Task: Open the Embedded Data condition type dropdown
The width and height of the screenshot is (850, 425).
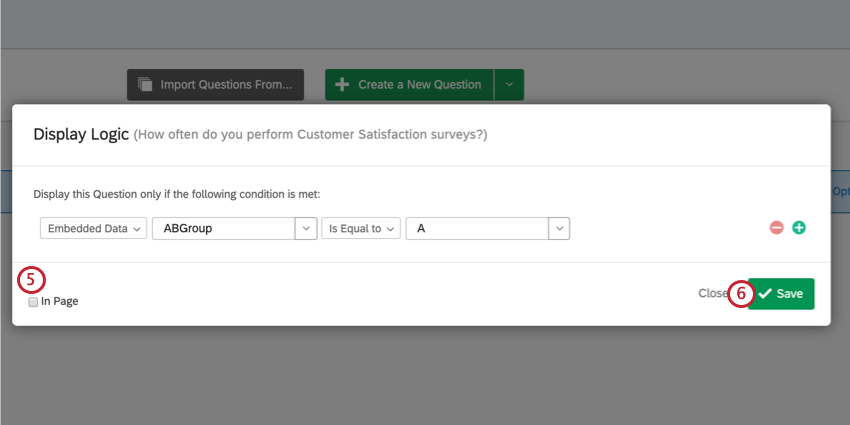Action: (x=93, y=228)
